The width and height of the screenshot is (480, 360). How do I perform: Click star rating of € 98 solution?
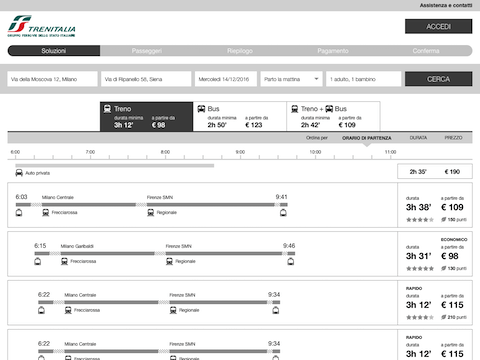[420, 268]
